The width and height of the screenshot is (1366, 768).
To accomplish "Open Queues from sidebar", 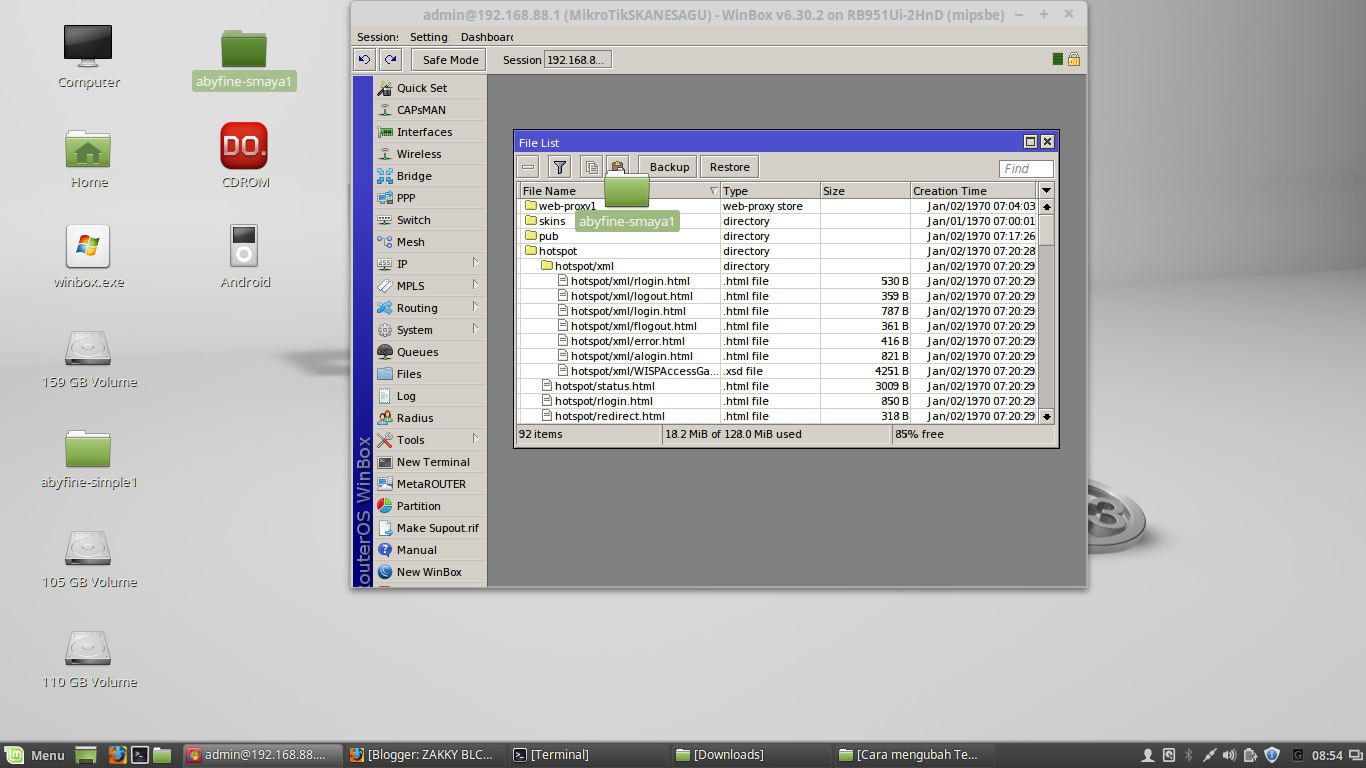I will [430, 352].
